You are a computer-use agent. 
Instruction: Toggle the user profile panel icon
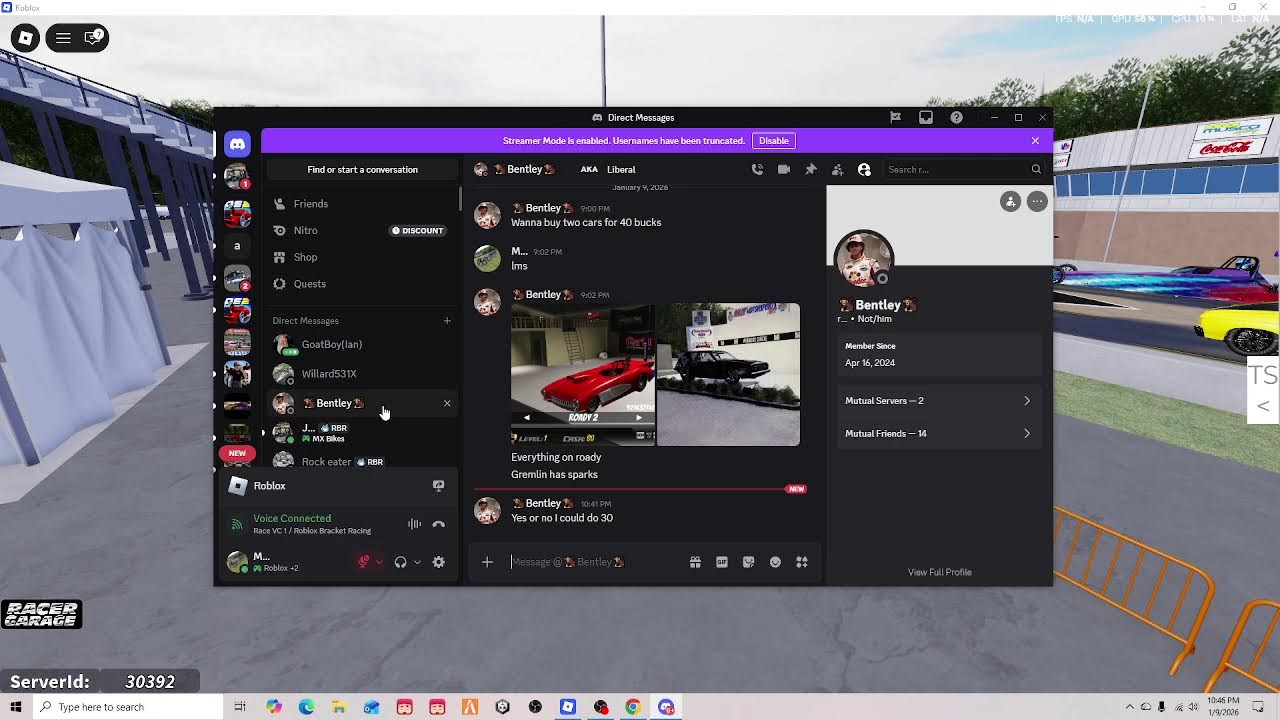pos(864,169)
